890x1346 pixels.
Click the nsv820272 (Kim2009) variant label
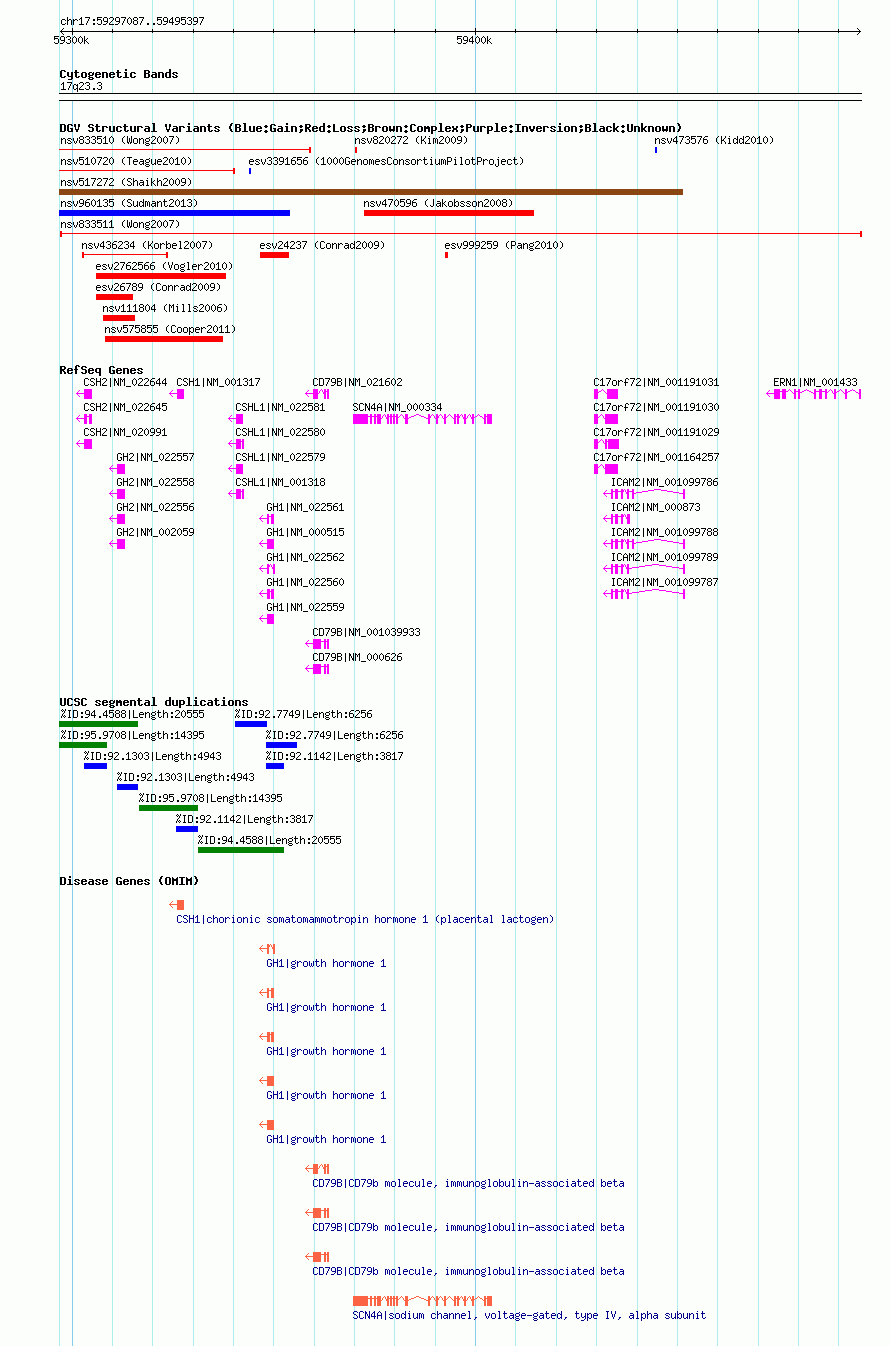pos(410,141)
